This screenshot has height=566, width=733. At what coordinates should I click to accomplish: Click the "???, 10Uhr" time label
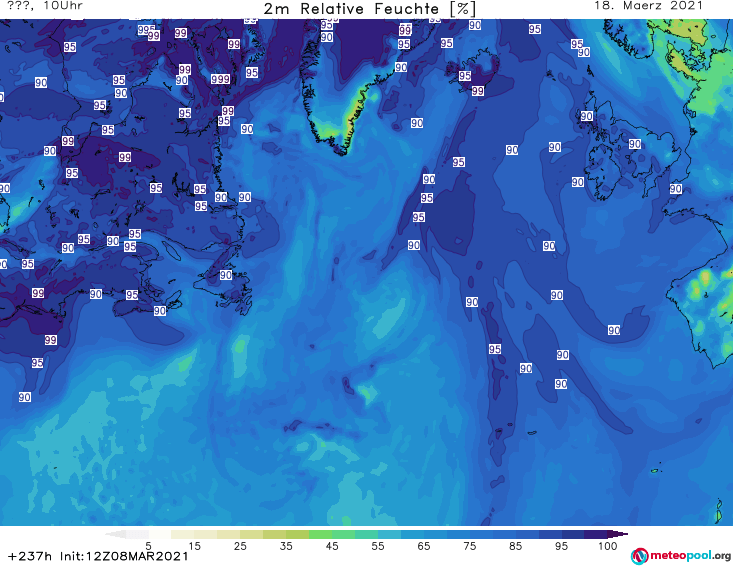point(45,6)
